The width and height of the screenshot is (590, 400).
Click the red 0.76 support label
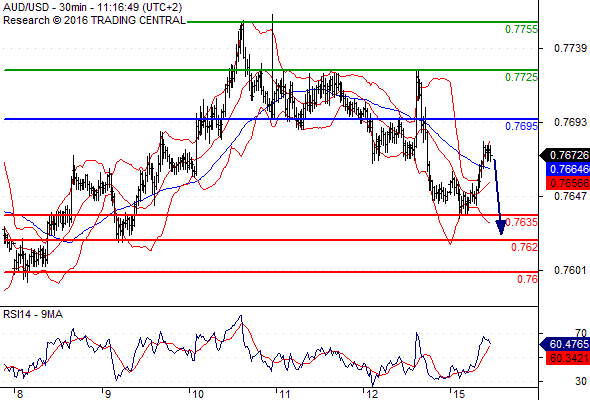click(x=527, y=279)
